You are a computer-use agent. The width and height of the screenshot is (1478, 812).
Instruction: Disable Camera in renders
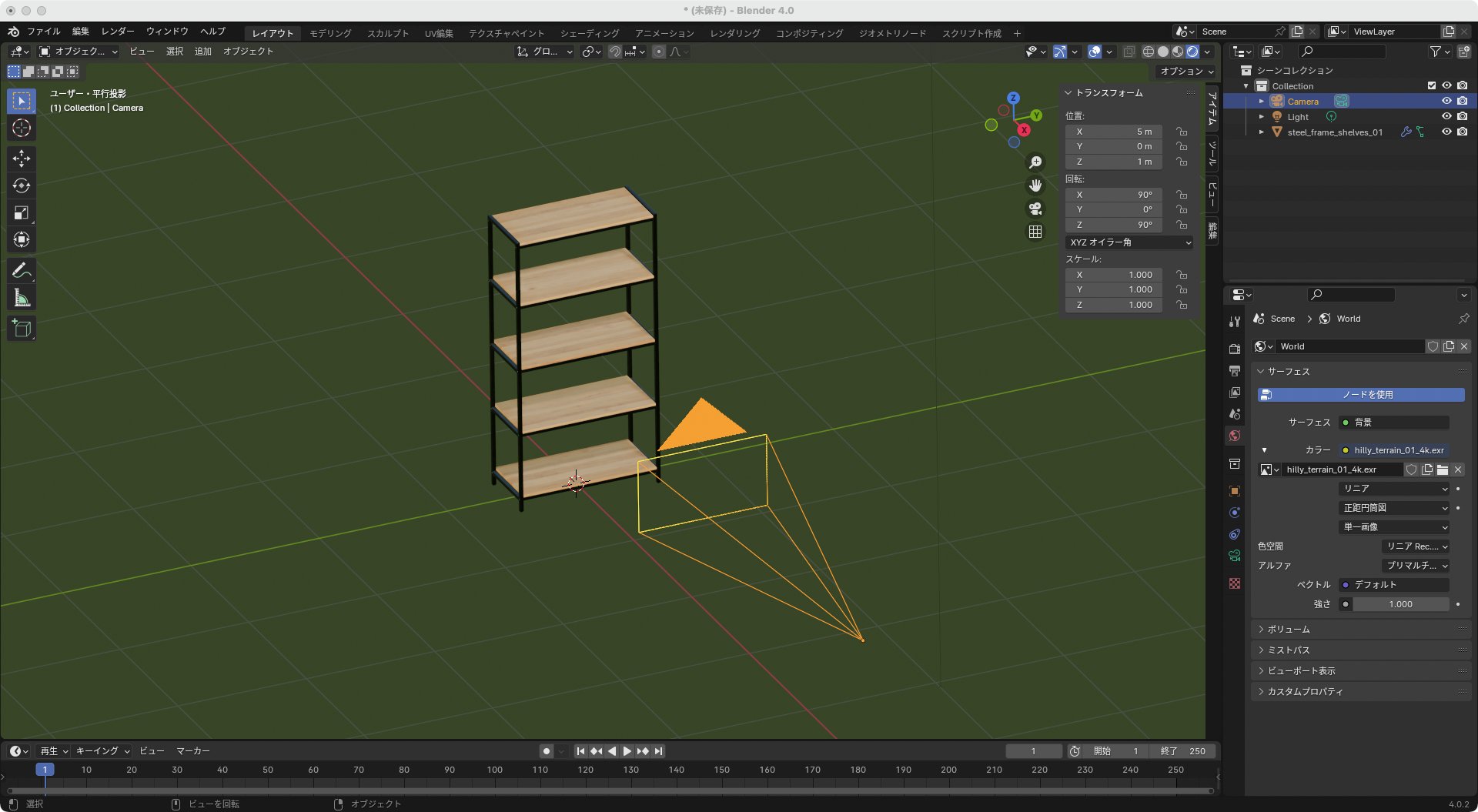(1462, 101)
